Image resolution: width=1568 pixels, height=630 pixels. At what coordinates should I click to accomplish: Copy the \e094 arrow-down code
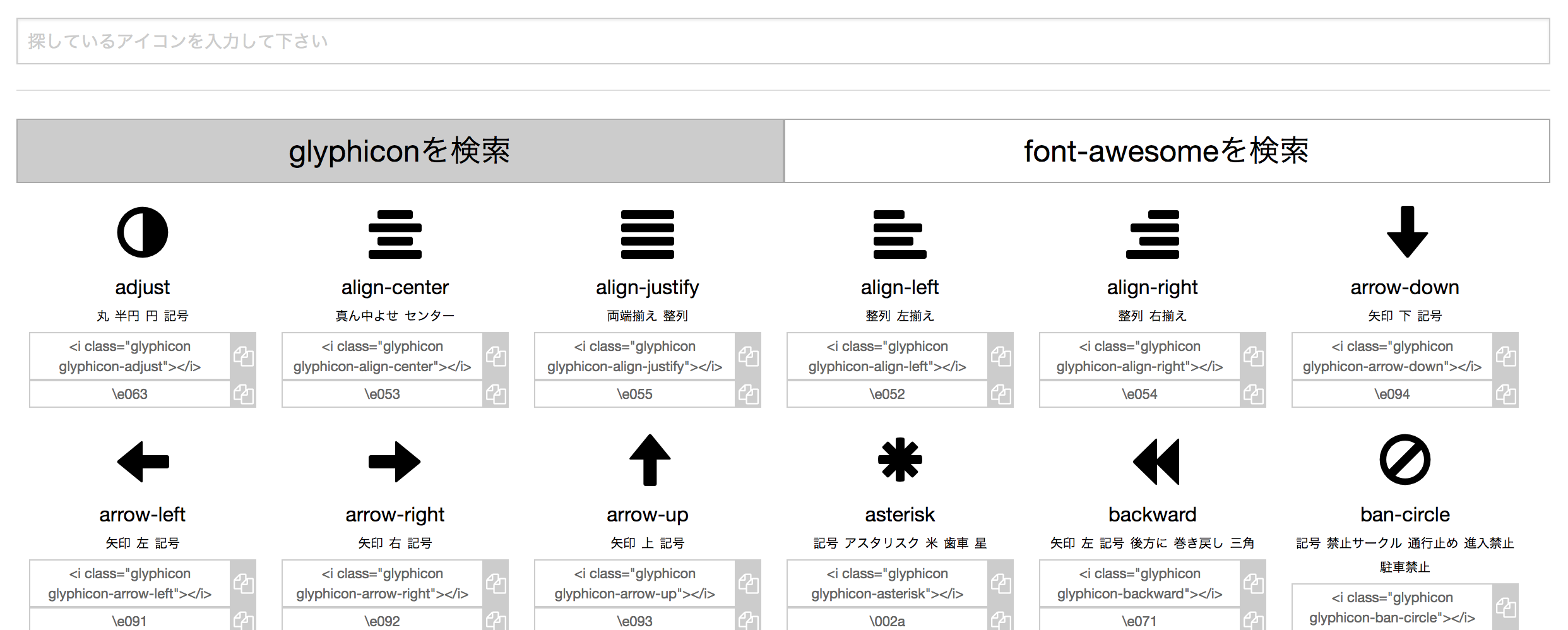click(x=1506, y=395)
